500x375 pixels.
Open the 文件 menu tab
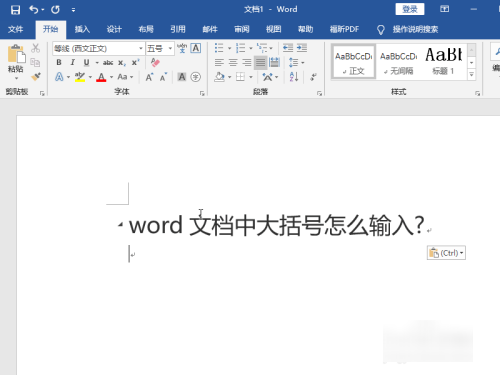[x=15, y=29]
